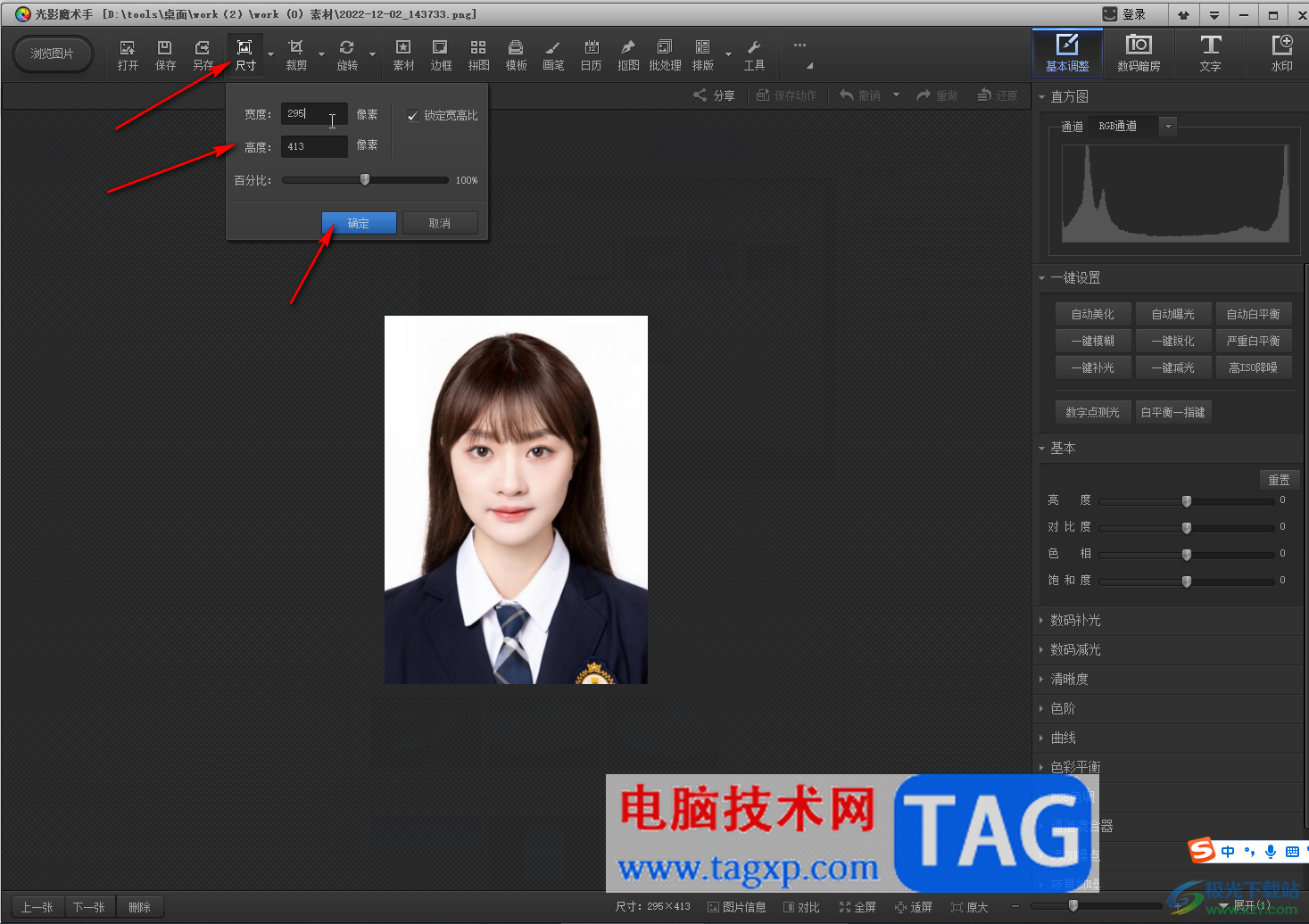Screen dimensions: 1309x924
Task: Open dropdown arrow next to 排版
Action: click(728, 54)
